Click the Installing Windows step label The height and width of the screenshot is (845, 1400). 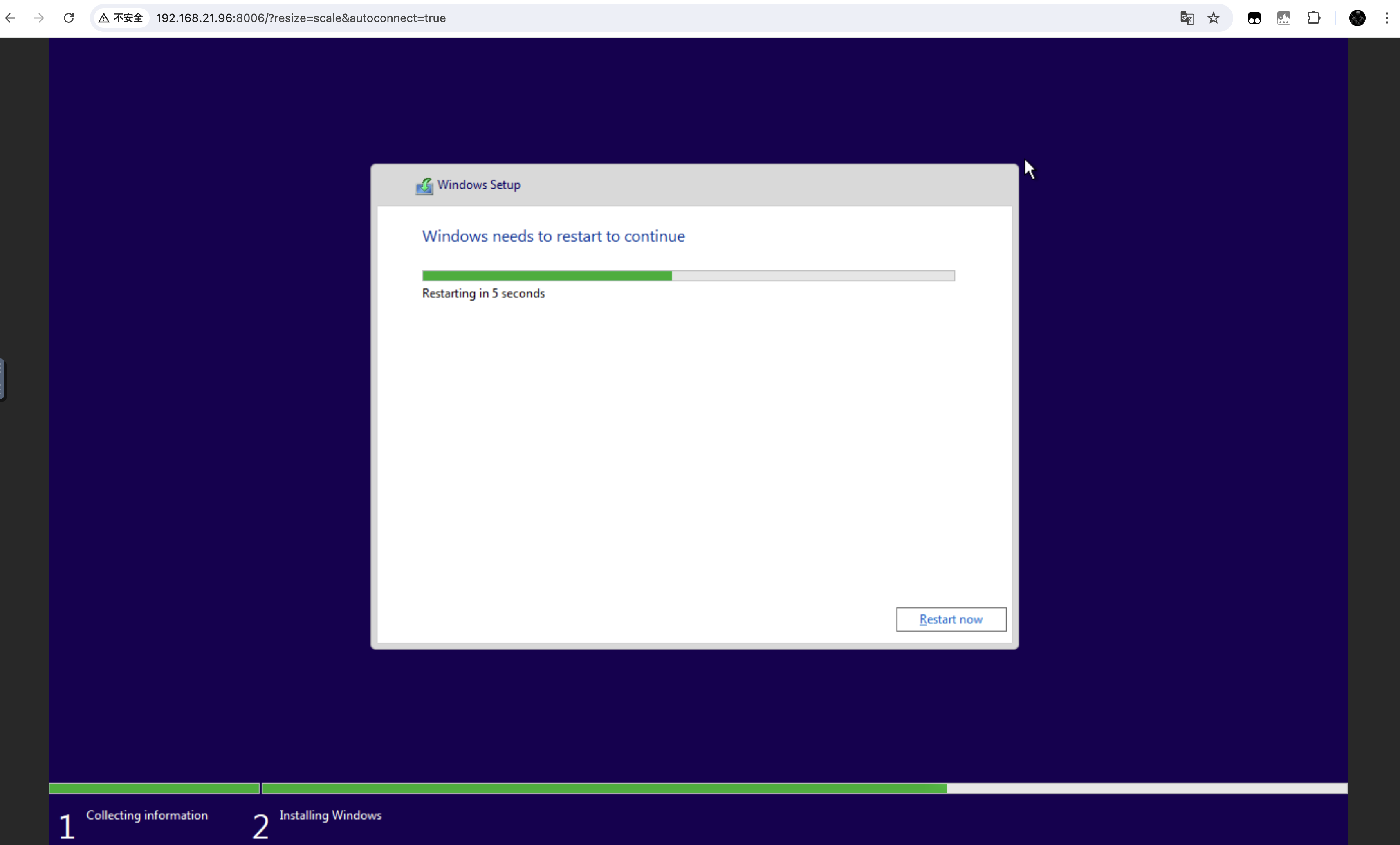click(330, 815)
